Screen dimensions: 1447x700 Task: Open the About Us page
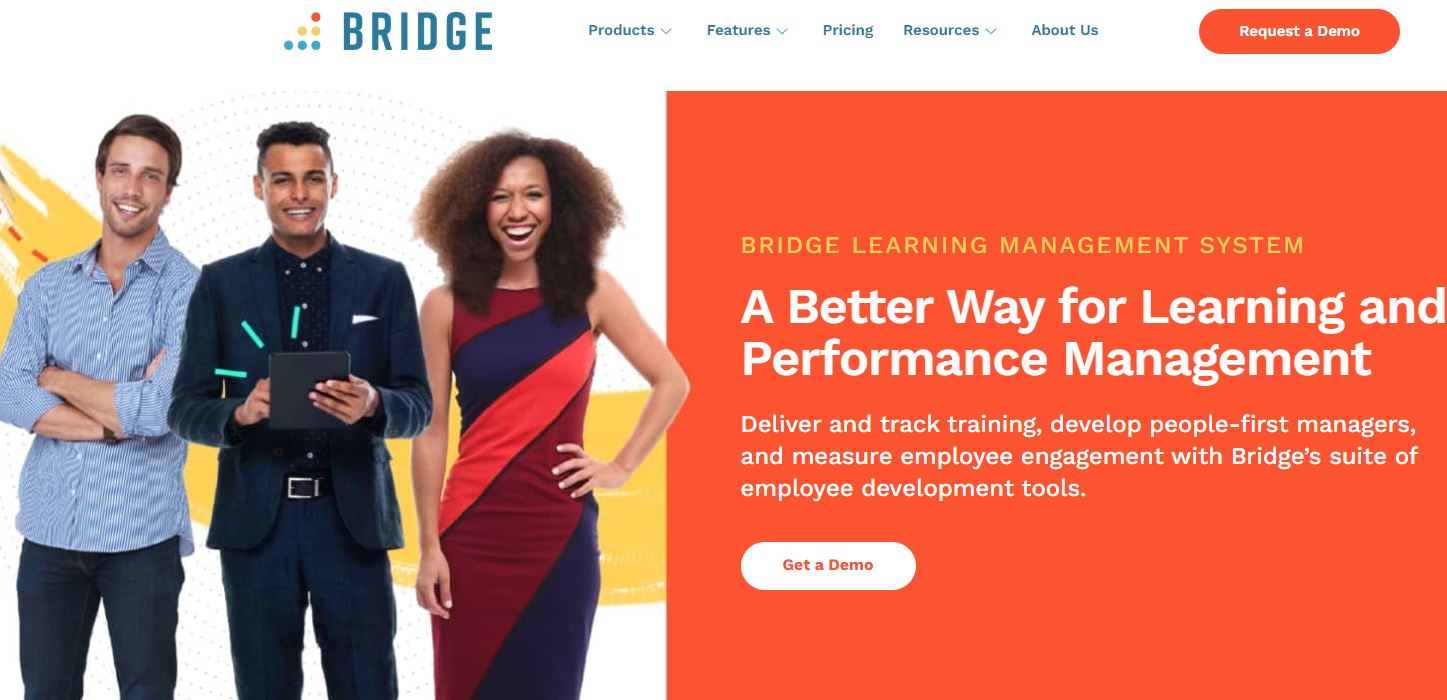(x=1065, y=30)
